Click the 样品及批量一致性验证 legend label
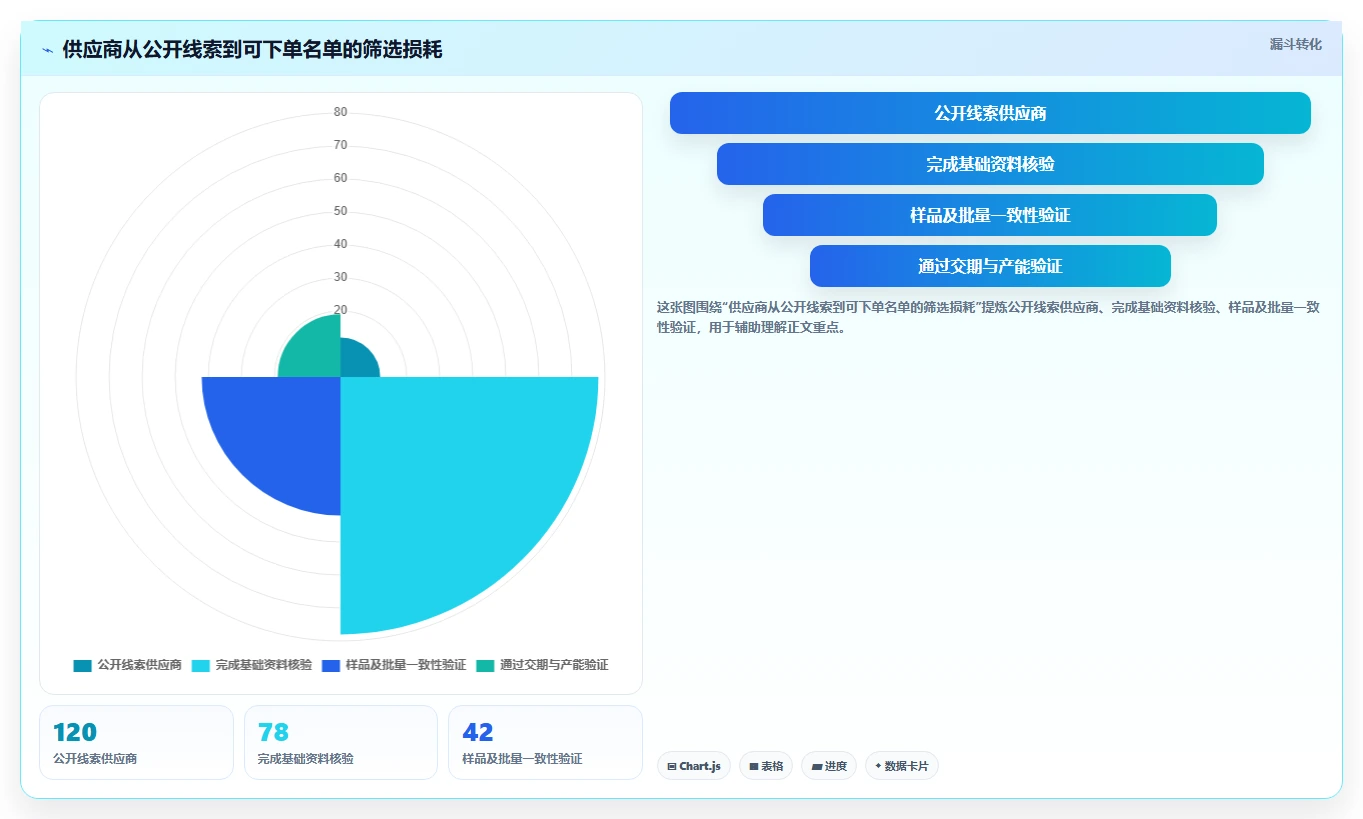1363x819 pixels. coord(405,665)
